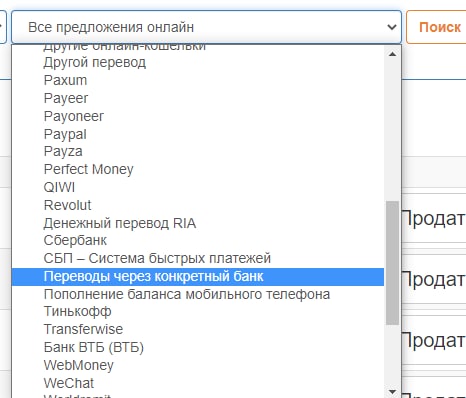Pick Perfect Money option

198,169
